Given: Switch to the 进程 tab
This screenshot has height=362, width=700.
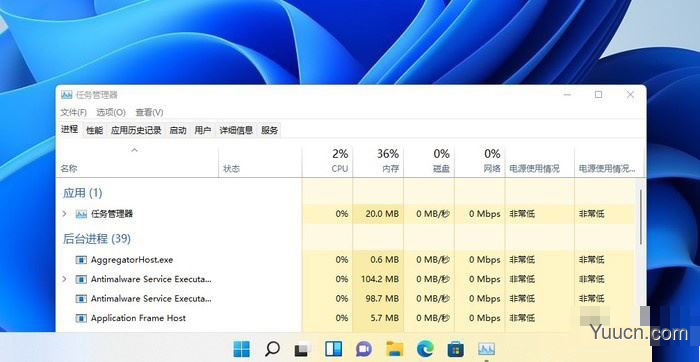Looking at the screenshot, I should [x=69, y=129].
